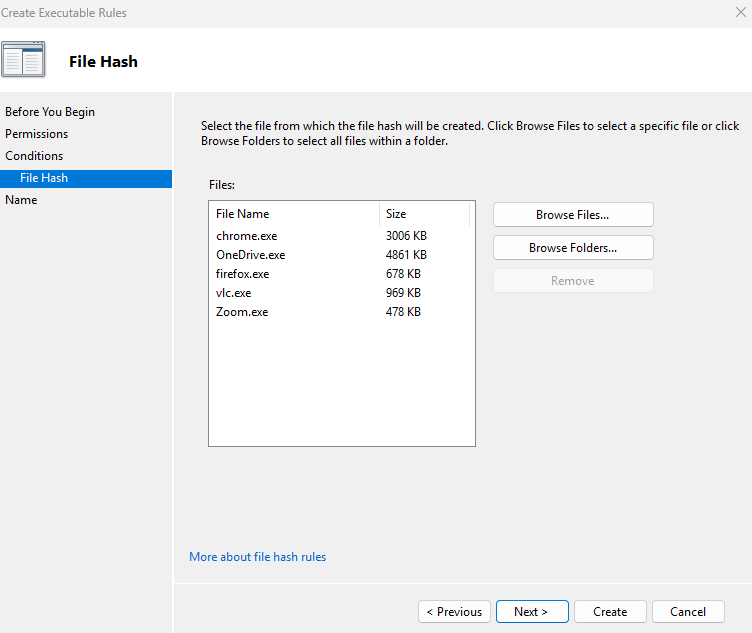752x633 pixels.
Task: Select vlc.exe file entry
Action: (x=233, y=293)
